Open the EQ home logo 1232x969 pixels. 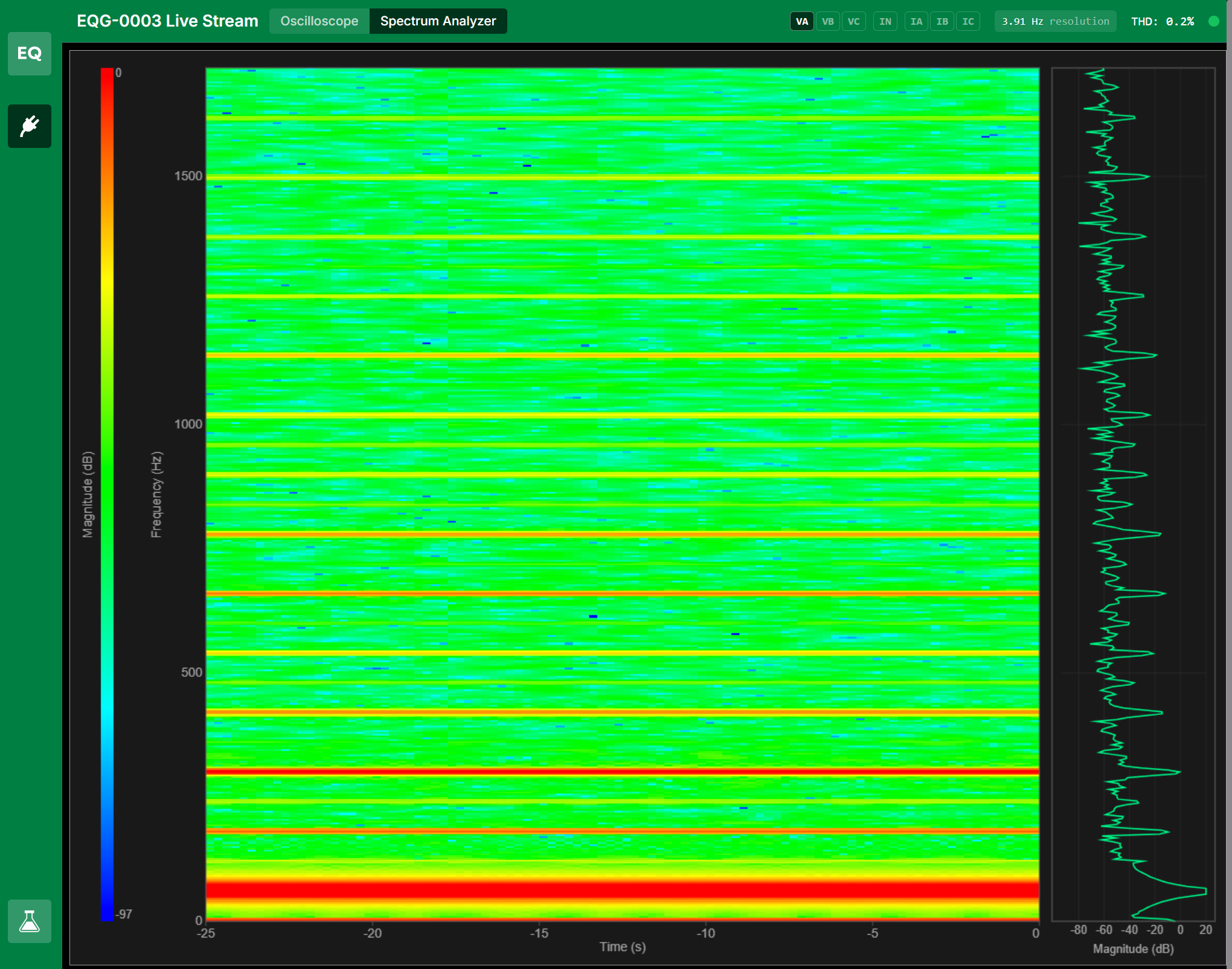click(29, 54)
